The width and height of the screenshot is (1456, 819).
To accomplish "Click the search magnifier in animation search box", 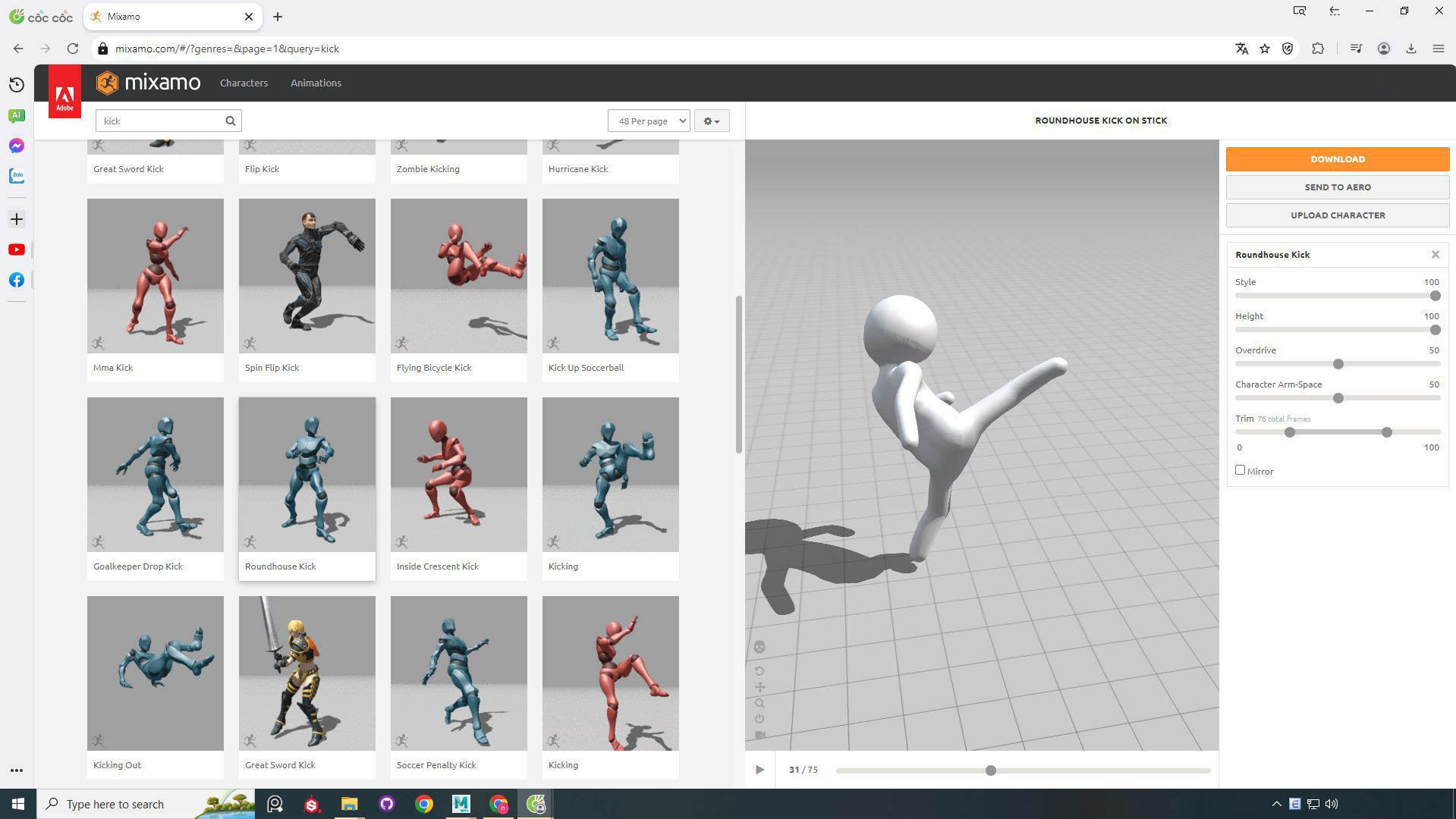I will pos(231,121).
